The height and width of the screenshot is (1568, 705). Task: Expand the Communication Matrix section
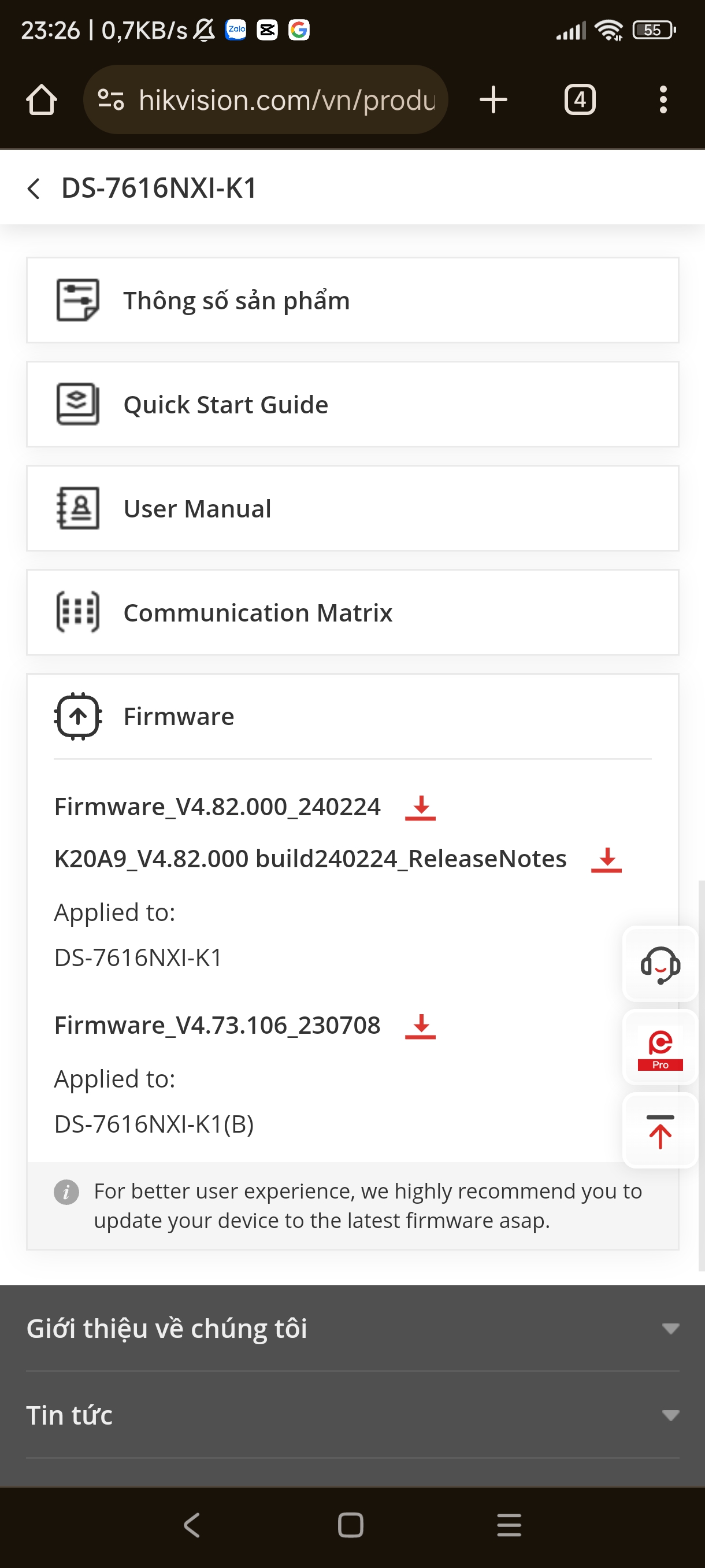tap(352, 612)
